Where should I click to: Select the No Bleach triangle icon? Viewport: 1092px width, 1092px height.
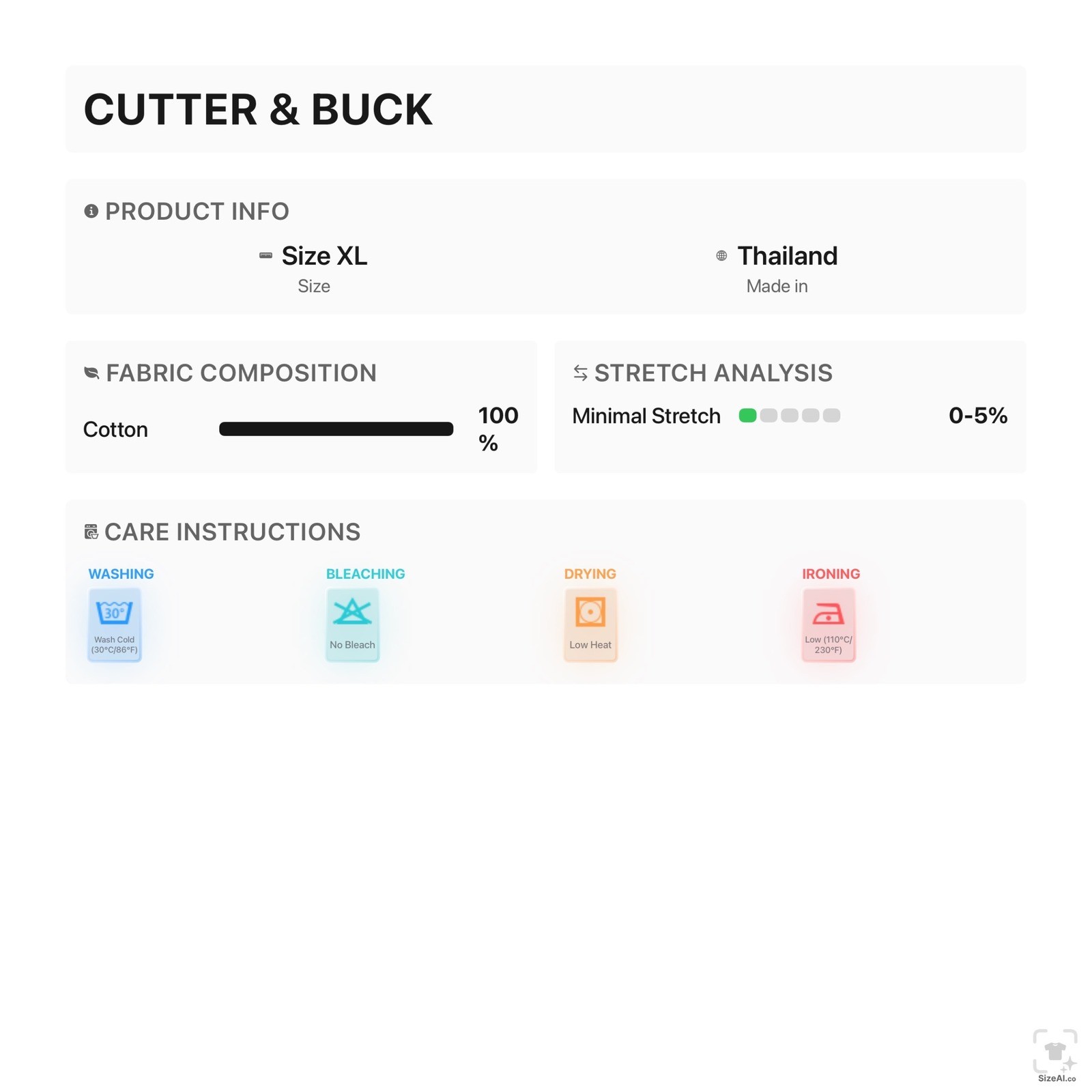(x=352, y=612)
